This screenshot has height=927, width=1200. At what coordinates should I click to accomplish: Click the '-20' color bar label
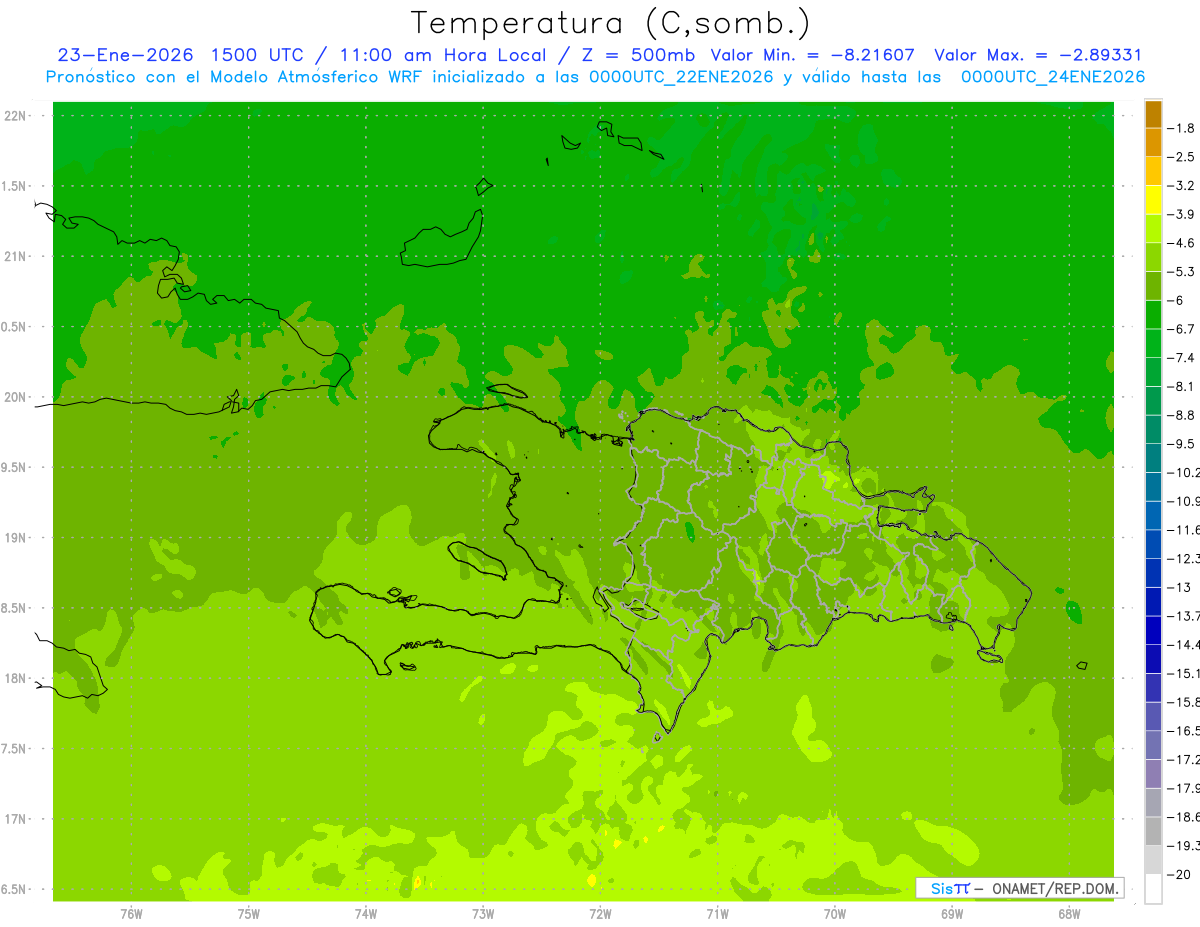pyautogui.click(x=1180, y=875)
